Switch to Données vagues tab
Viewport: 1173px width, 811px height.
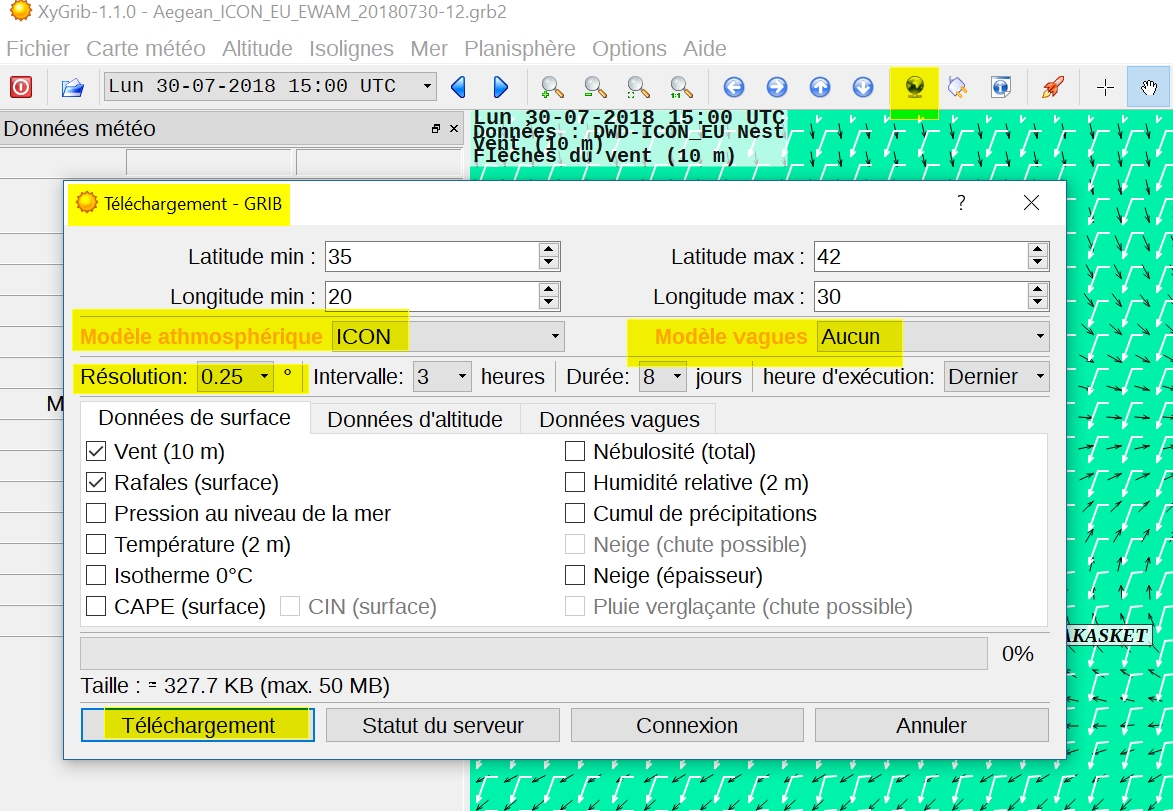coord(619,420)
